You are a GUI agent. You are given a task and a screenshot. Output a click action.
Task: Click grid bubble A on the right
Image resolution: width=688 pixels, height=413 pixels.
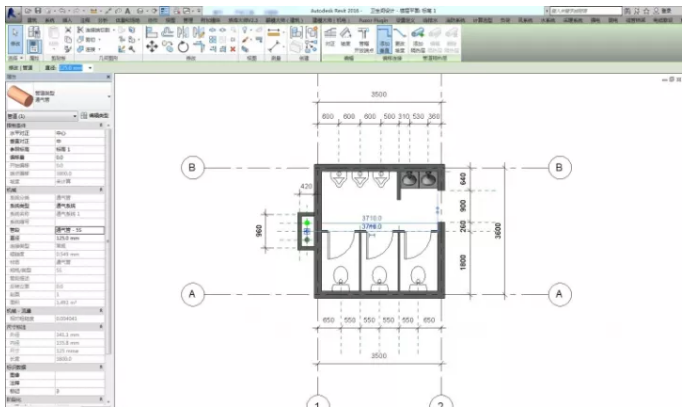pos(559,294)
